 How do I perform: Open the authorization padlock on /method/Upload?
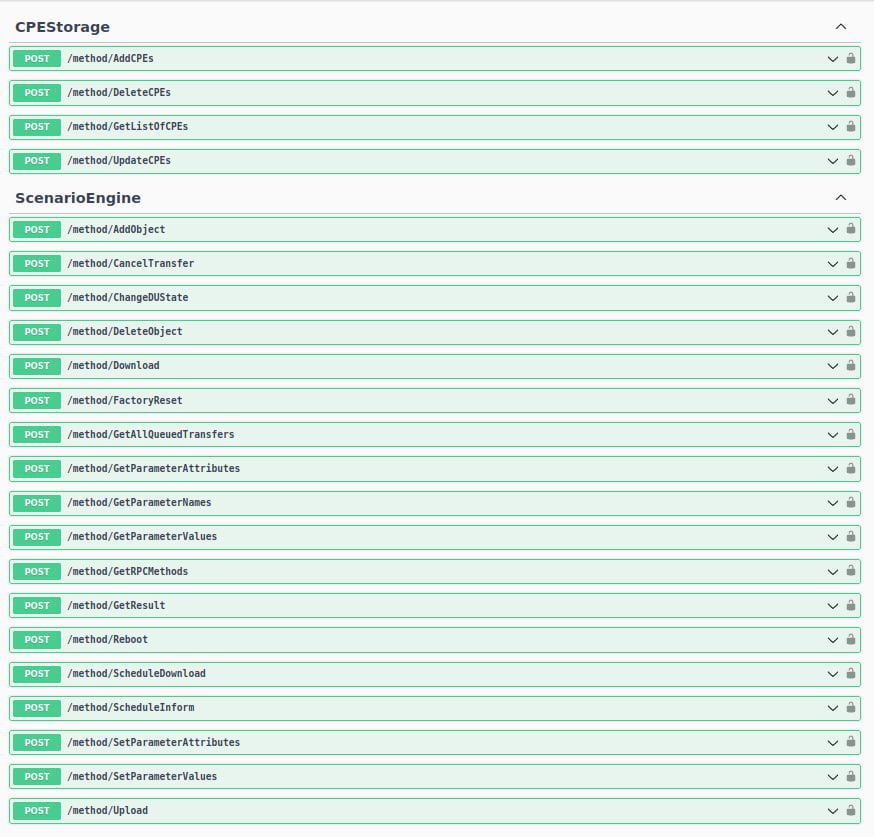tap(849, 811)
